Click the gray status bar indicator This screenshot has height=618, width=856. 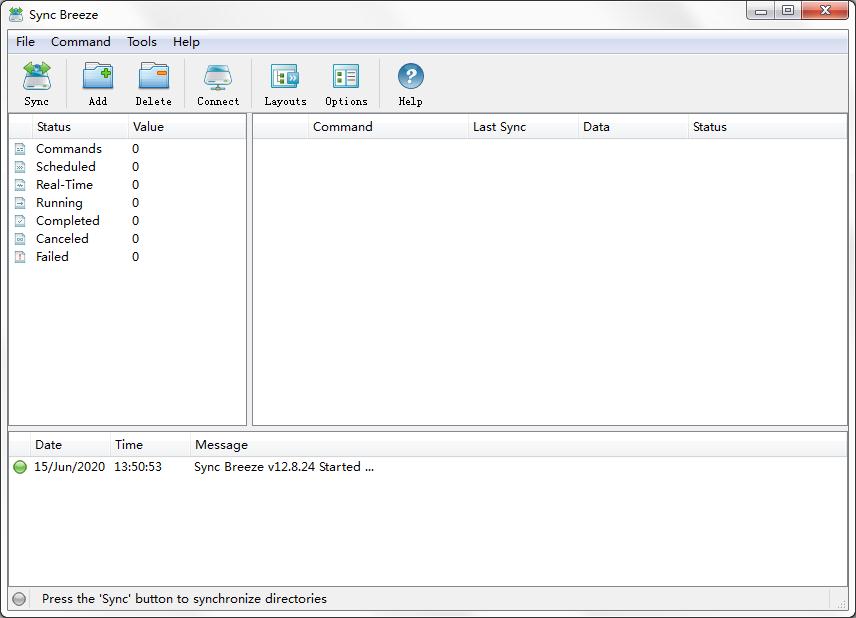[19, 599]
